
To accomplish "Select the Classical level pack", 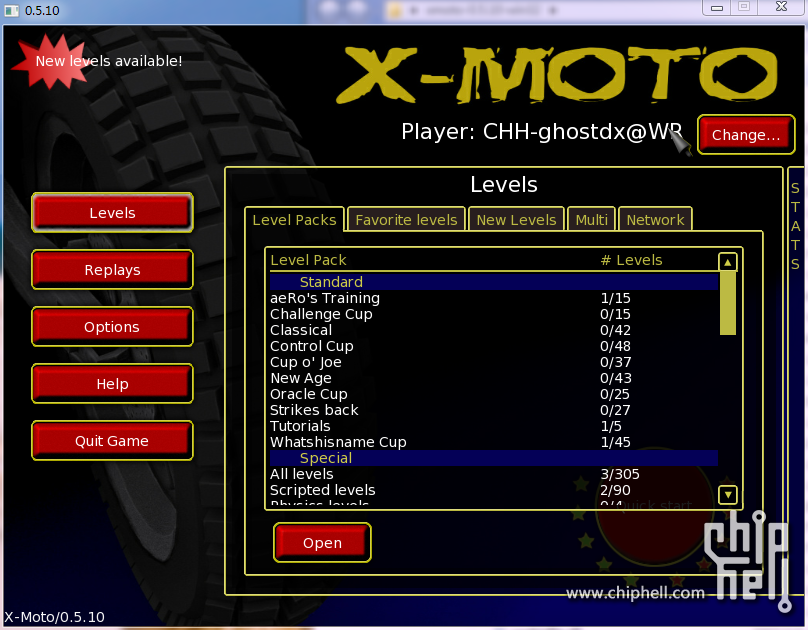I will 494,330.
